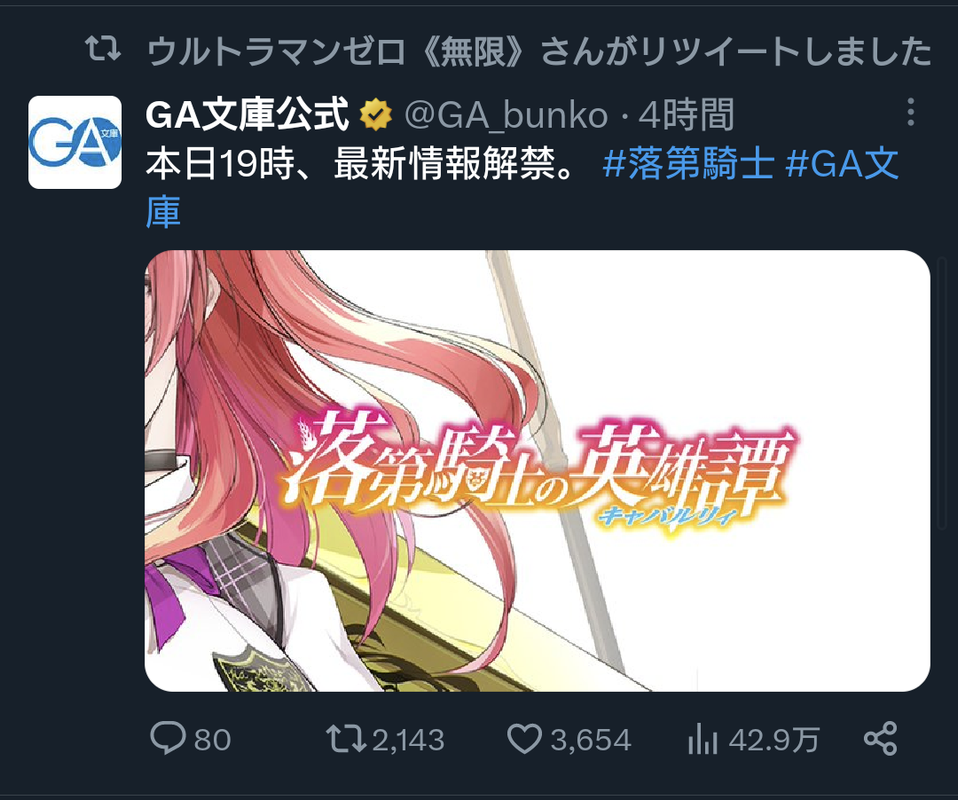The height and width of the screenshot is (800, 958).
Task: Click the small retweet indicator icon at top
Action: point(103,50)
